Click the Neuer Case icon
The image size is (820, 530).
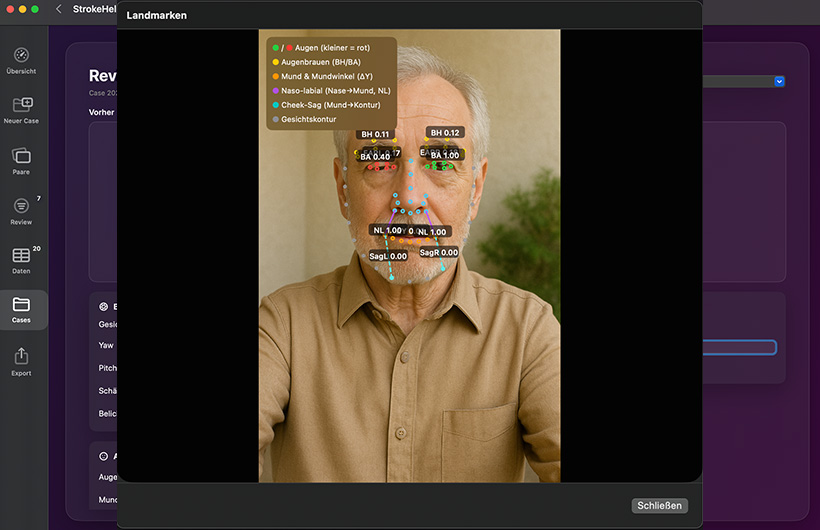[22, 106]
